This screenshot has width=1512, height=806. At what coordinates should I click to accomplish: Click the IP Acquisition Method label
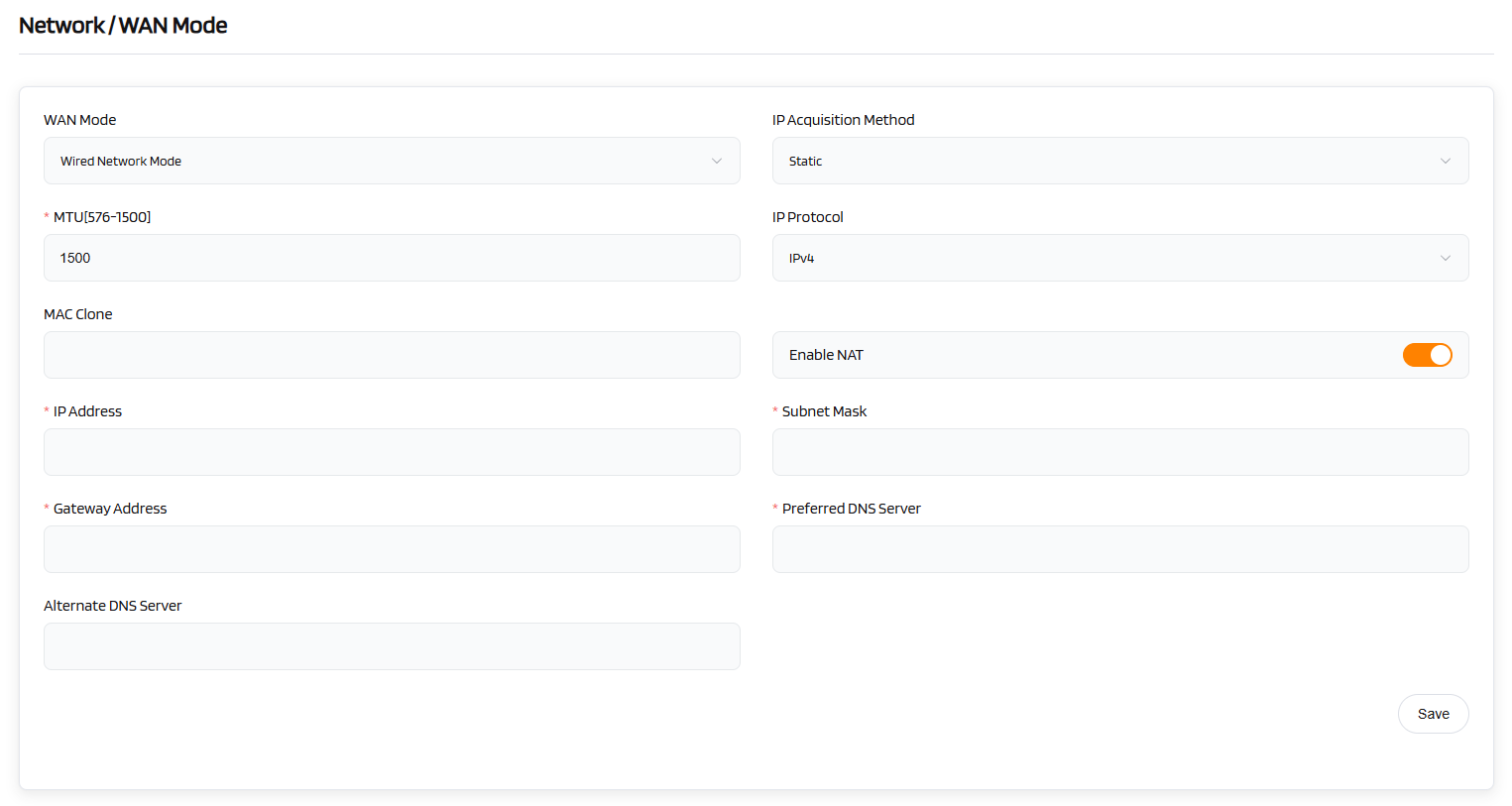click(x=843, y=120)
